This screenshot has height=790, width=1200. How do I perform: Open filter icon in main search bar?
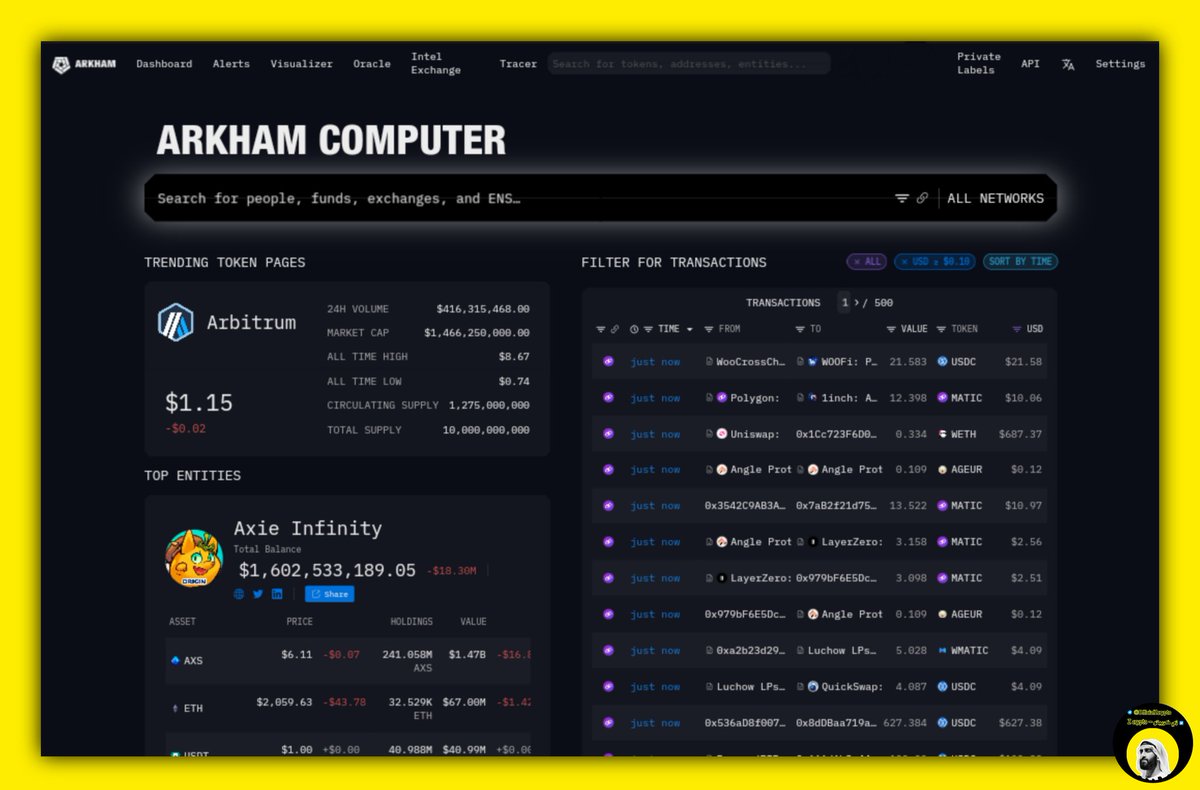click(x=902, y=198)
